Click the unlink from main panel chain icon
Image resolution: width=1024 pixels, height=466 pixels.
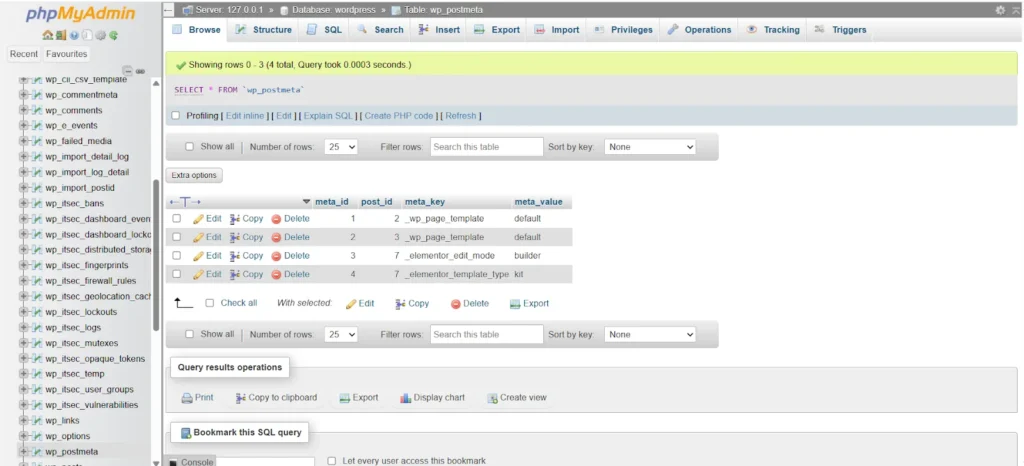point(140,71)
